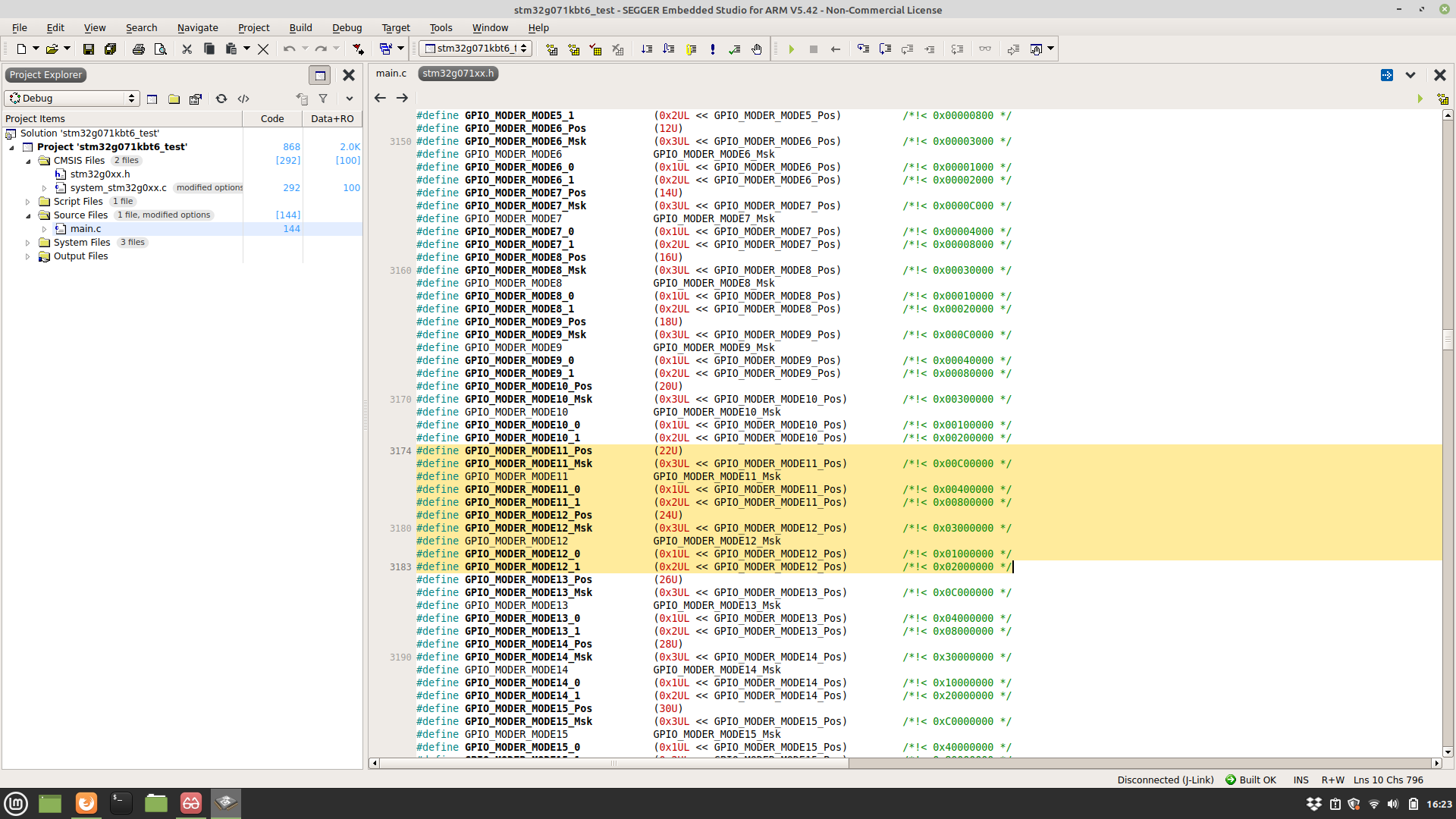Click the navigate back arrow in editor
The height and width of the screenshot is (819, 1456).
click(380, 98)
